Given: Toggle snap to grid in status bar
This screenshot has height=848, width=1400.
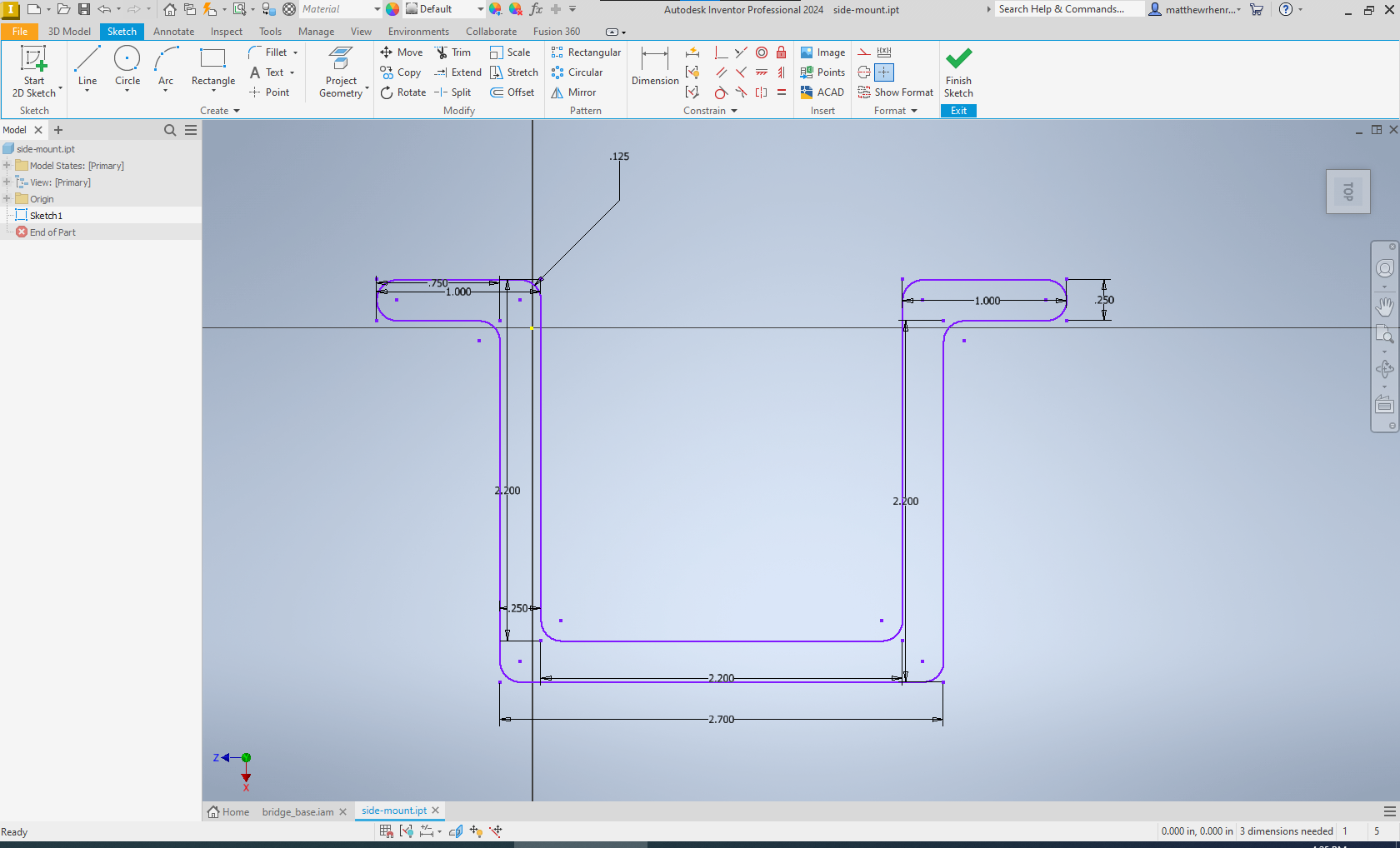Looking at the screenshot, I should 386,831.
